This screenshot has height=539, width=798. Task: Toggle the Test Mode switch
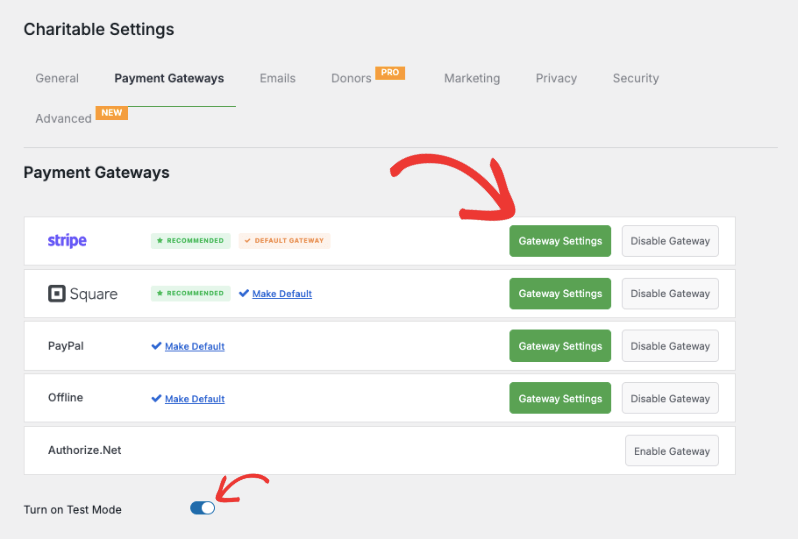203,508
